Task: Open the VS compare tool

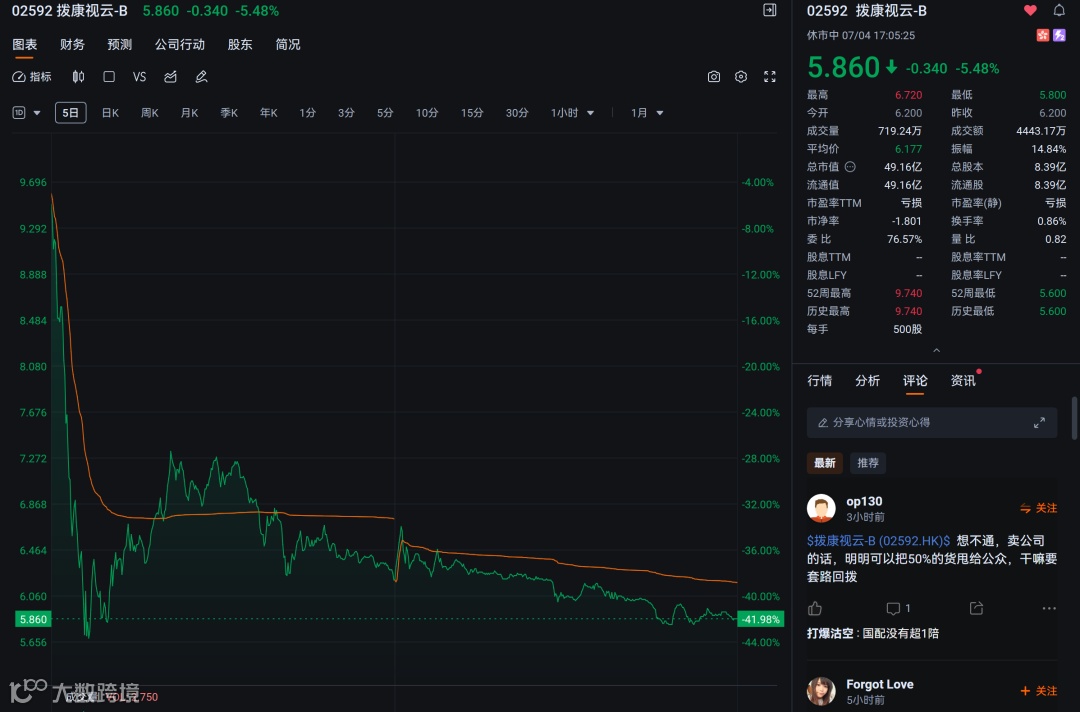Action: coord(139,76)
